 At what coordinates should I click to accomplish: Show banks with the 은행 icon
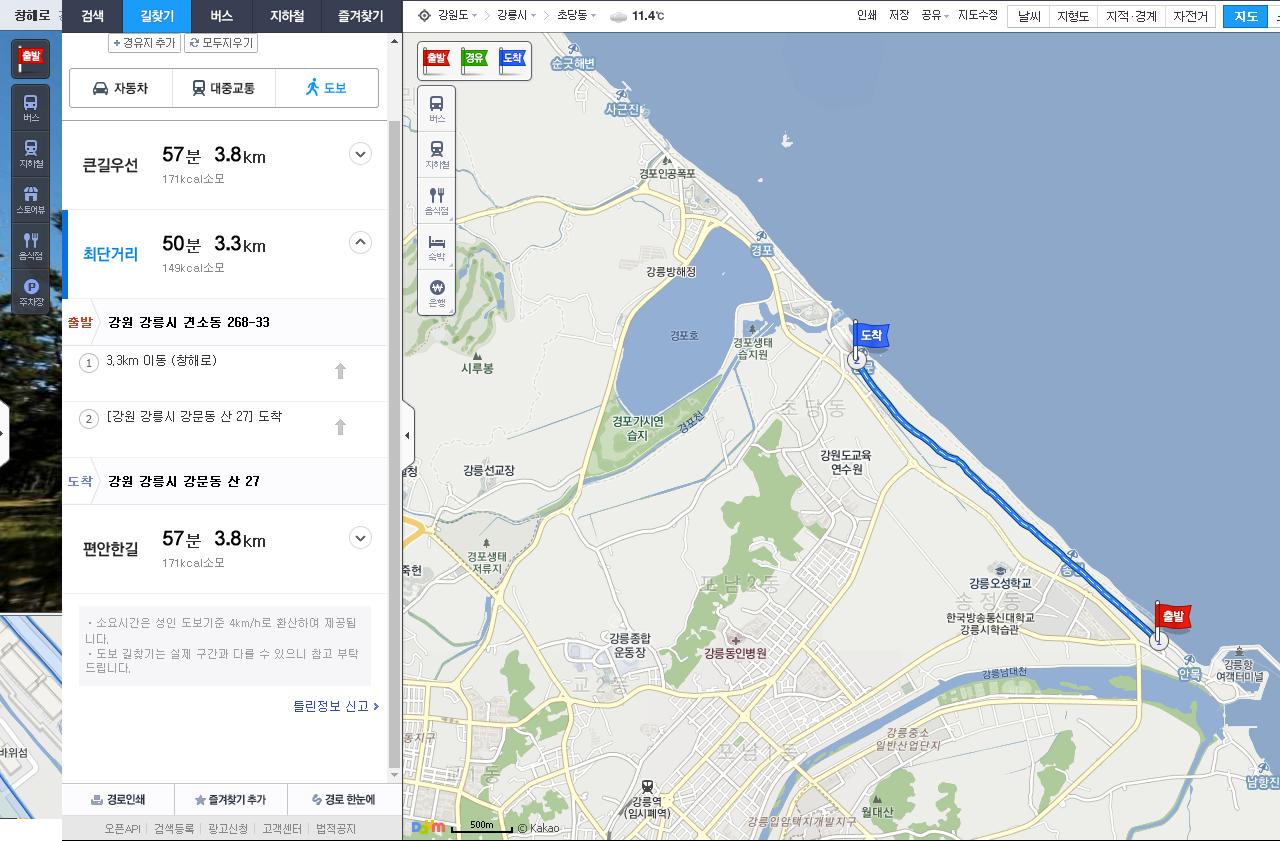pyautogui.click(x=437, y=292)
